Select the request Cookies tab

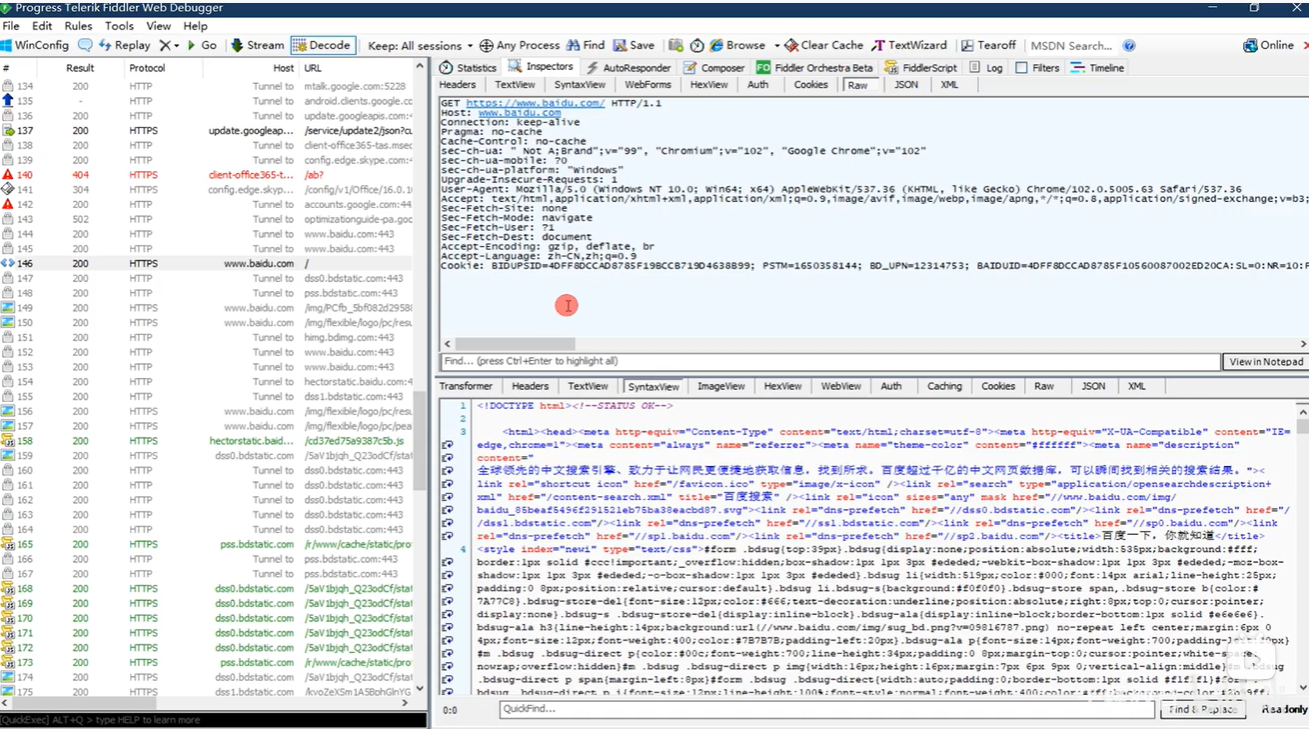tap(811, 85)
